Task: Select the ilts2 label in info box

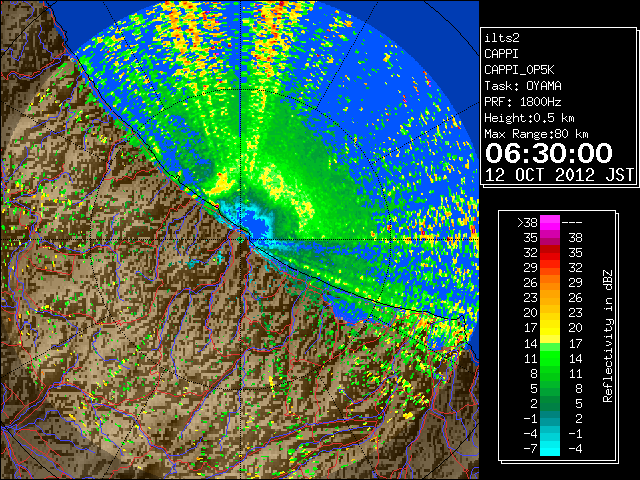Action: (x=502, y=38)
